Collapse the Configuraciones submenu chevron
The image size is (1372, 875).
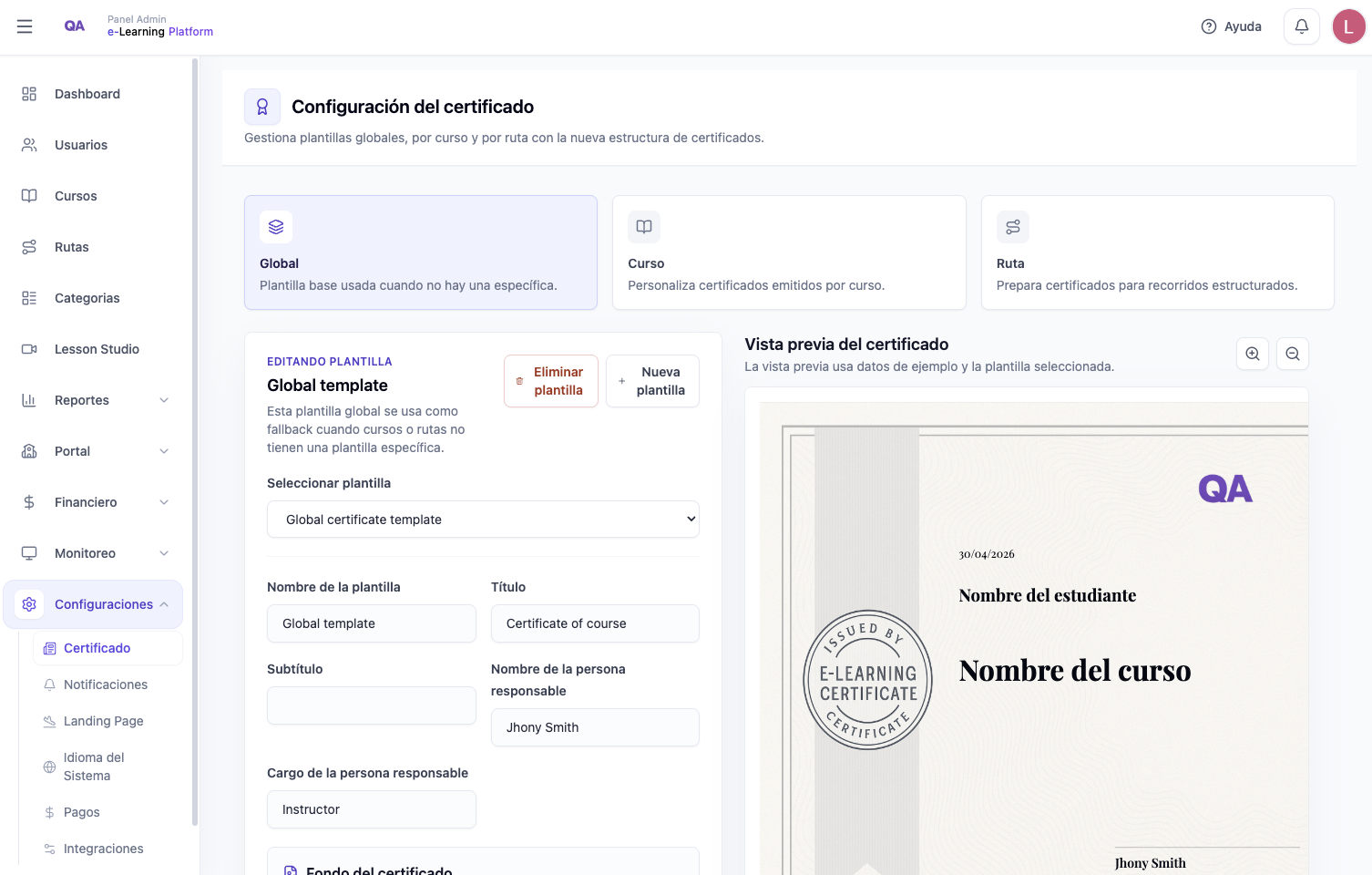[164, 604]
